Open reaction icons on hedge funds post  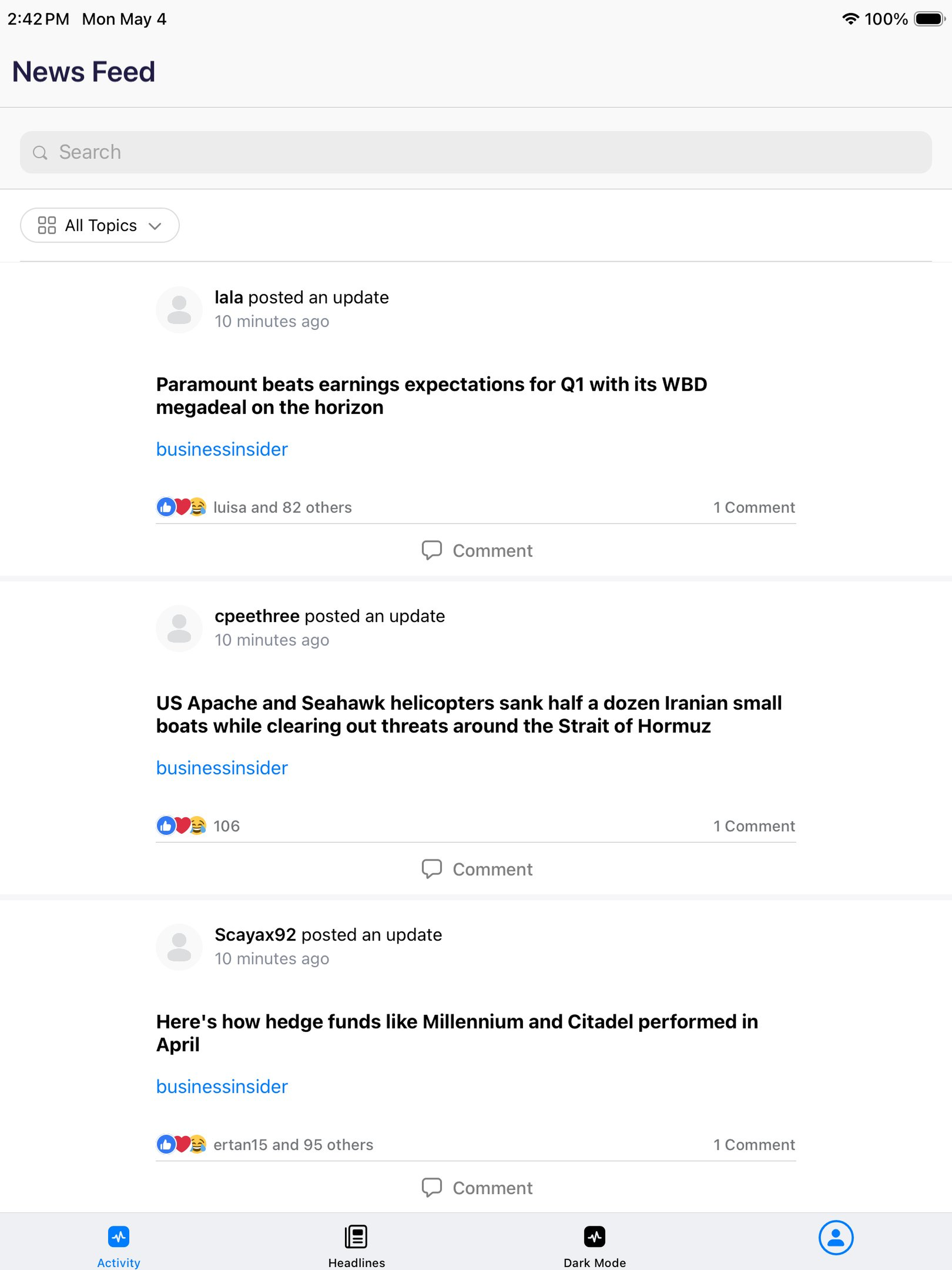181,1144
